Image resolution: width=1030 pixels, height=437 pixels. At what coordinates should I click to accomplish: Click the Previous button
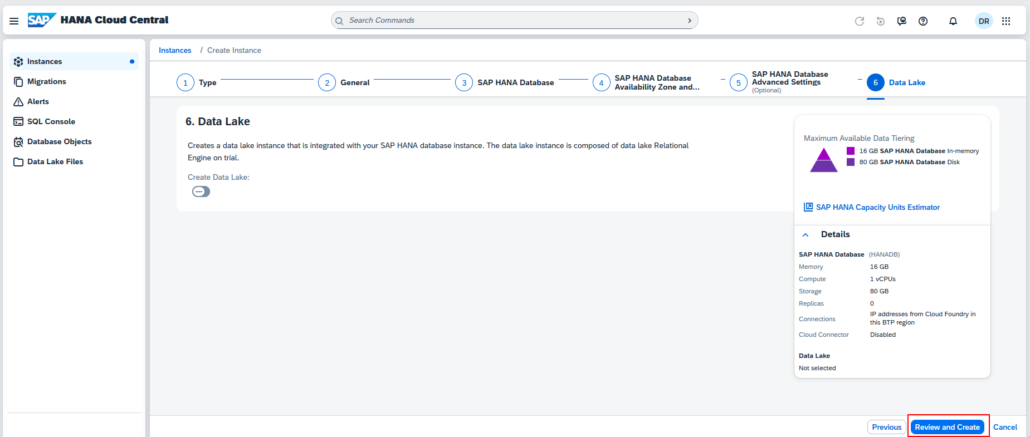[886, 427]
